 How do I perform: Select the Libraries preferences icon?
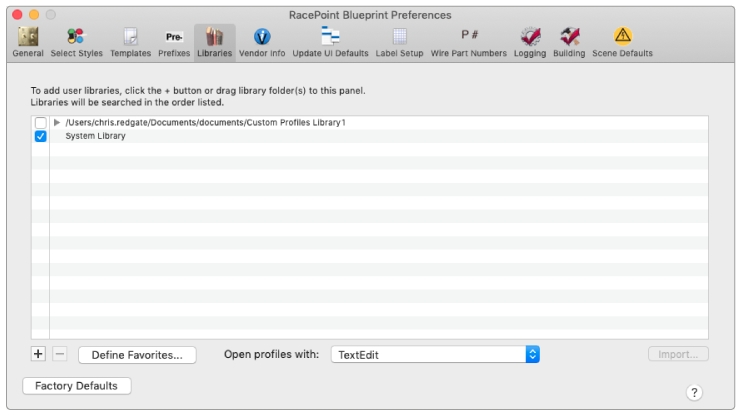tap(214, 43)
